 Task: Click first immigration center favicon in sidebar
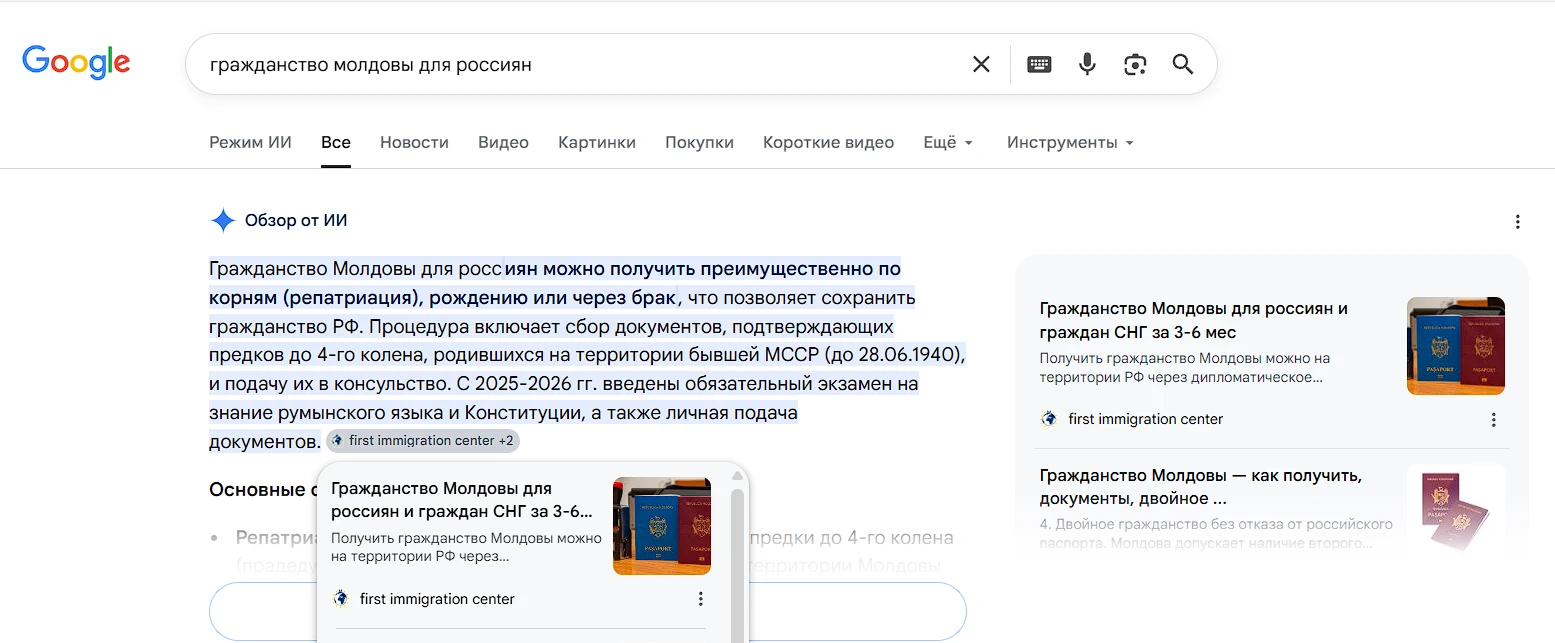click(x=1049, y=419)
